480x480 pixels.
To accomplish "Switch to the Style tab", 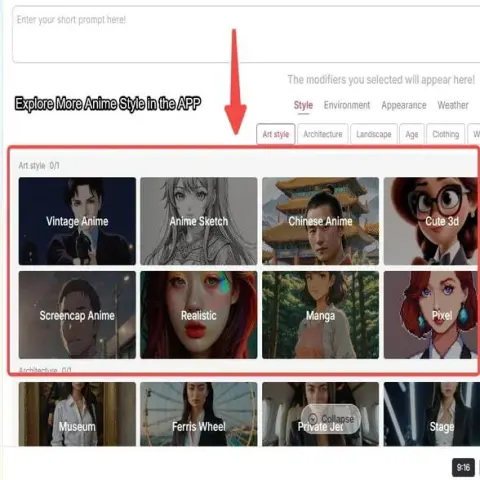I will coord(303,105).
